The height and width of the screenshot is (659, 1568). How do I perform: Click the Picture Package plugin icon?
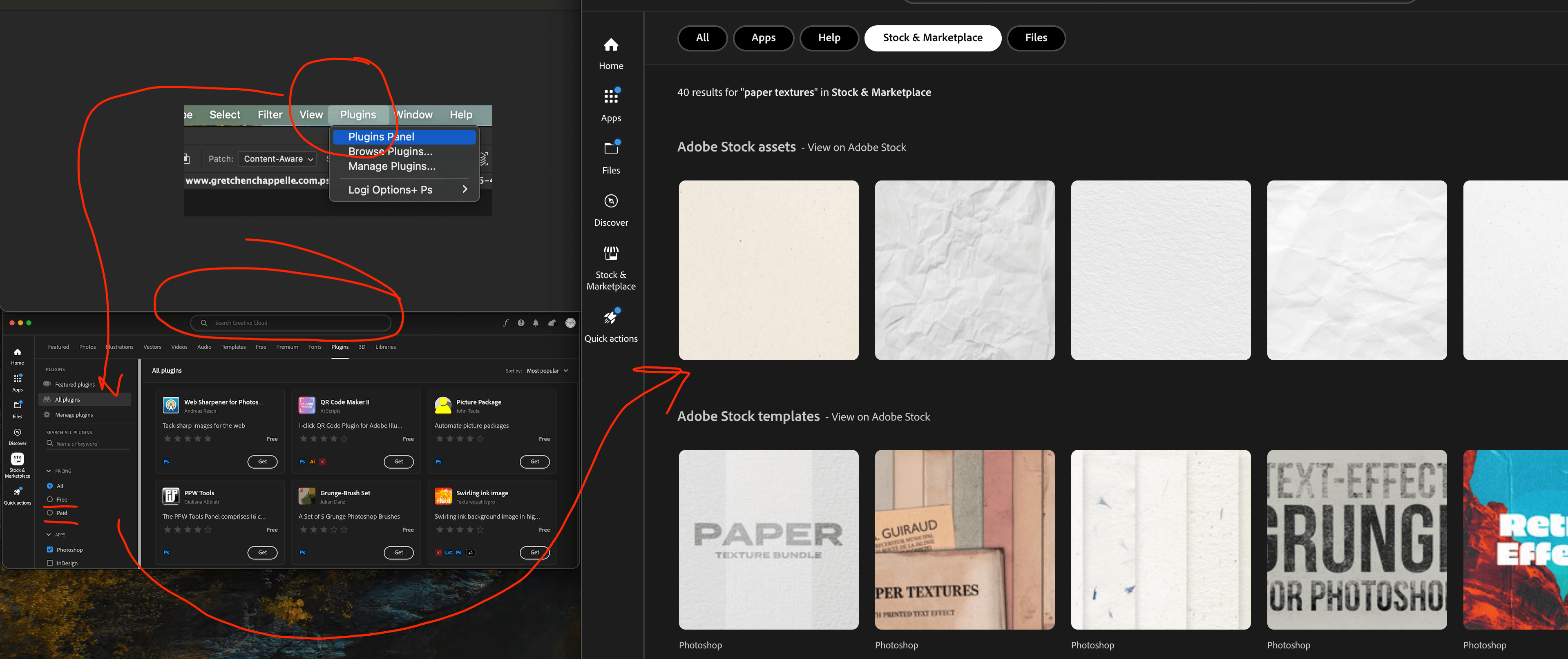[x=443, y=405]
